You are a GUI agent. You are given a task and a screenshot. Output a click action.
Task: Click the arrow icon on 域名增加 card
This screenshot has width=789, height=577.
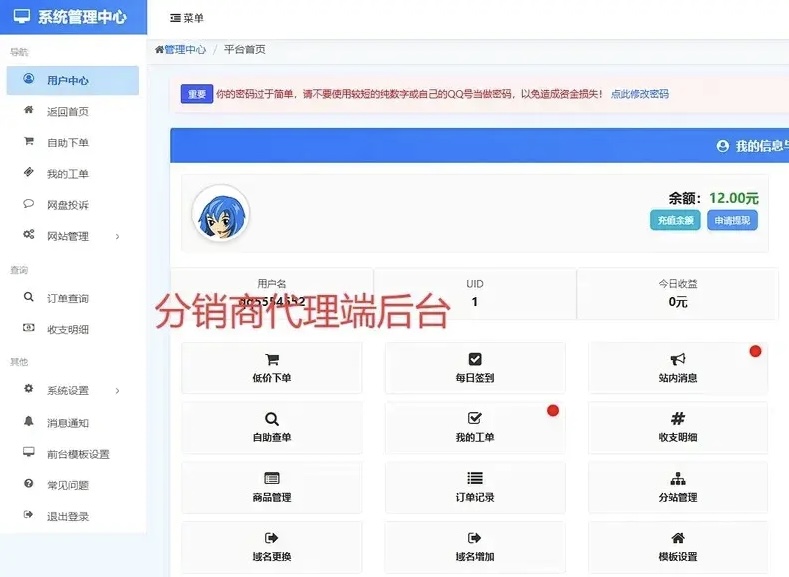click(475, 538)
